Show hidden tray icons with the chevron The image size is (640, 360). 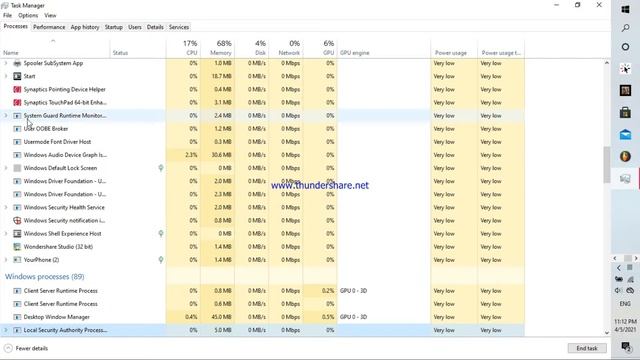(x=619, y=268)
